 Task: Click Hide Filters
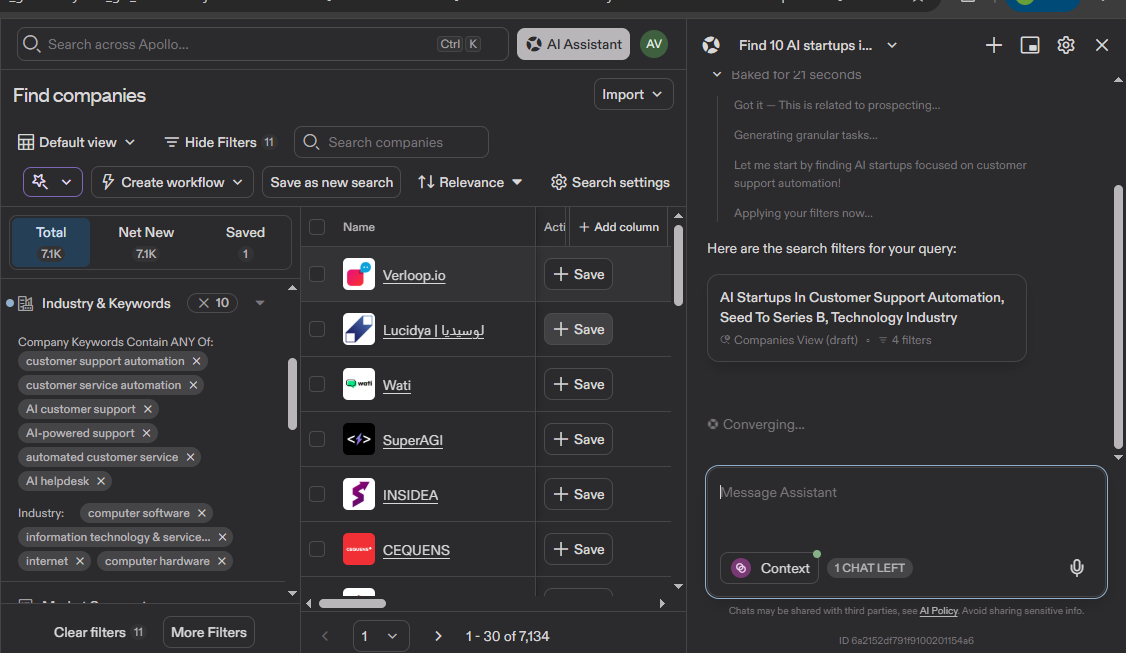click(x=218, y=142)
